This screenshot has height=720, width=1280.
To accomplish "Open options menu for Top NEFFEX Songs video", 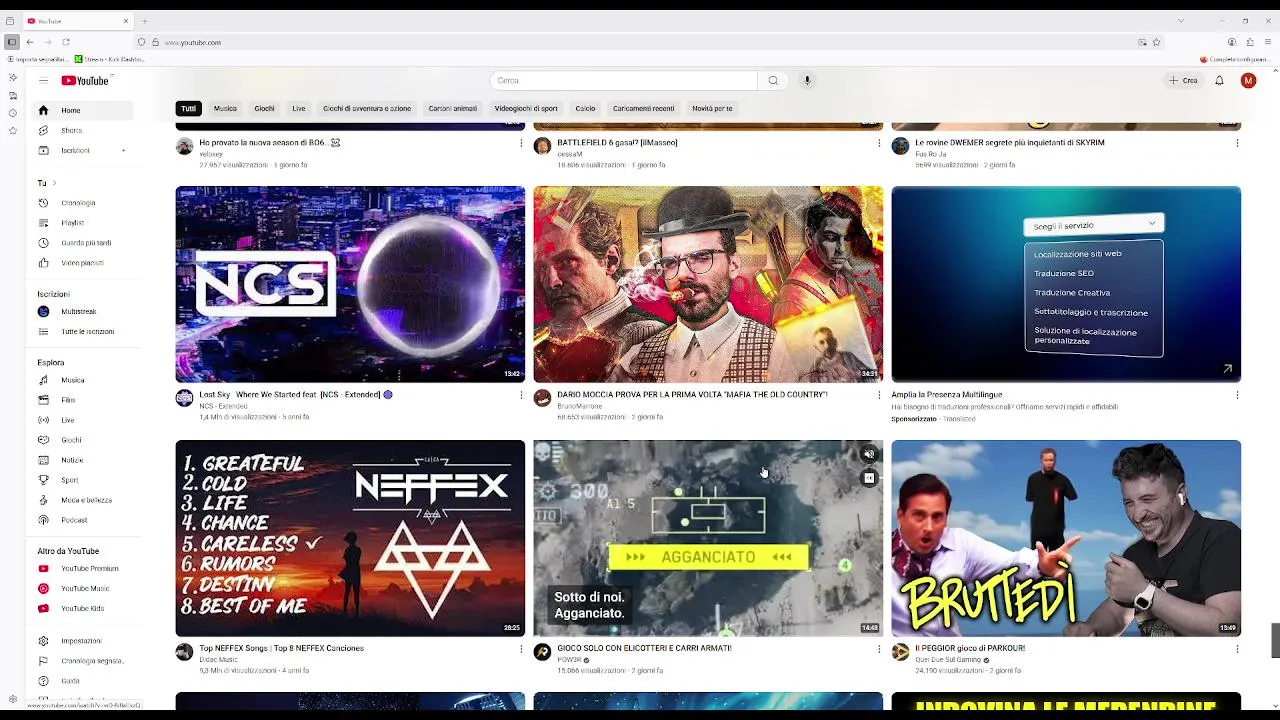I will (521, 649).
